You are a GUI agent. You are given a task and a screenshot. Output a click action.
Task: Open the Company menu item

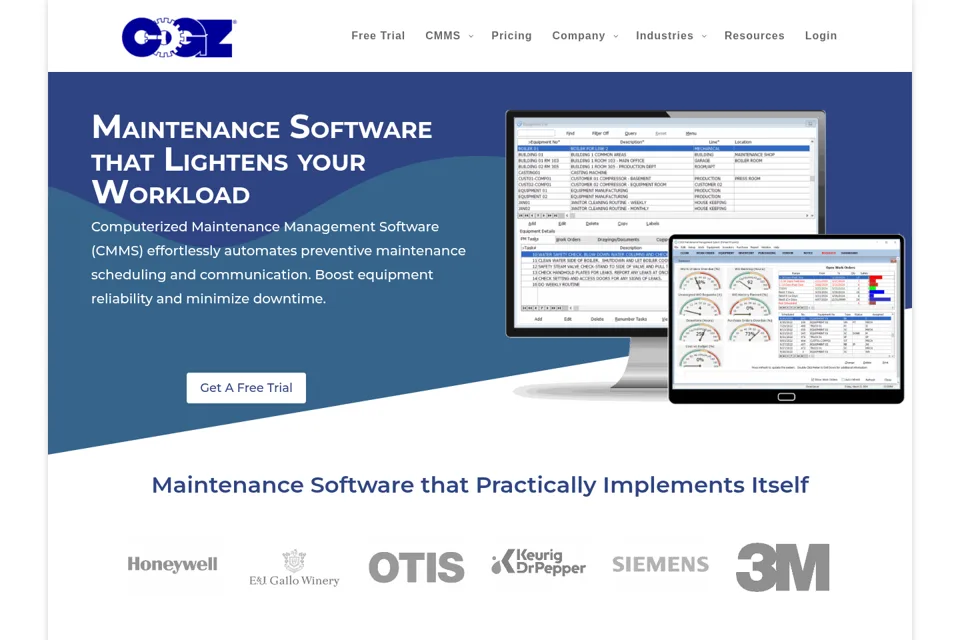click(579, 36)
